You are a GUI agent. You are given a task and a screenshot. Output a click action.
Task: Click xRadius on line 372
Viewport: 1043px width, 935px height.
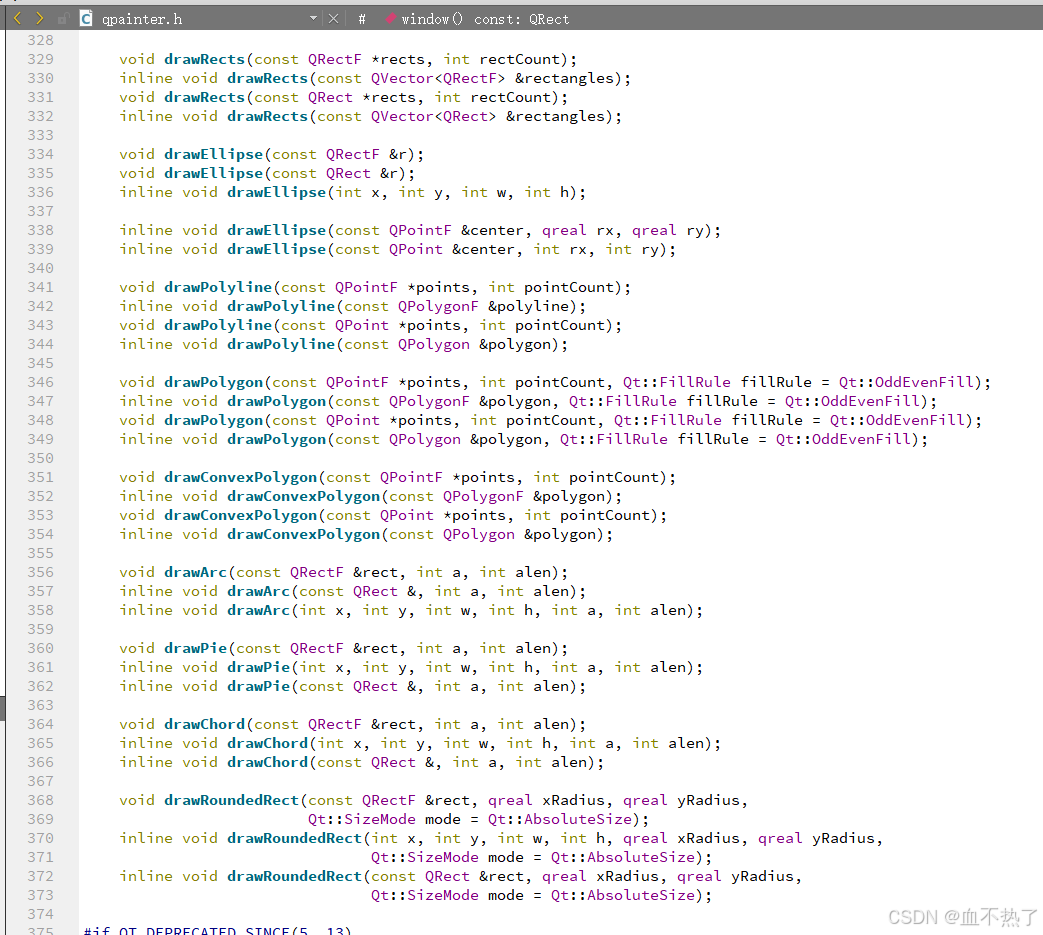[627, 876]
